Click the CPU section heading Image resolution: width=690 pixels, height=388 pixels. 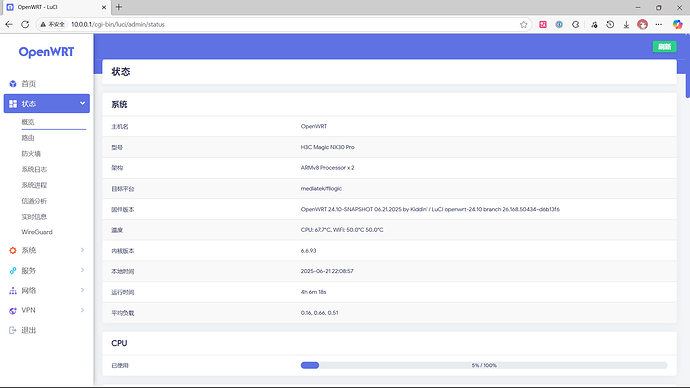click(119, 343)
